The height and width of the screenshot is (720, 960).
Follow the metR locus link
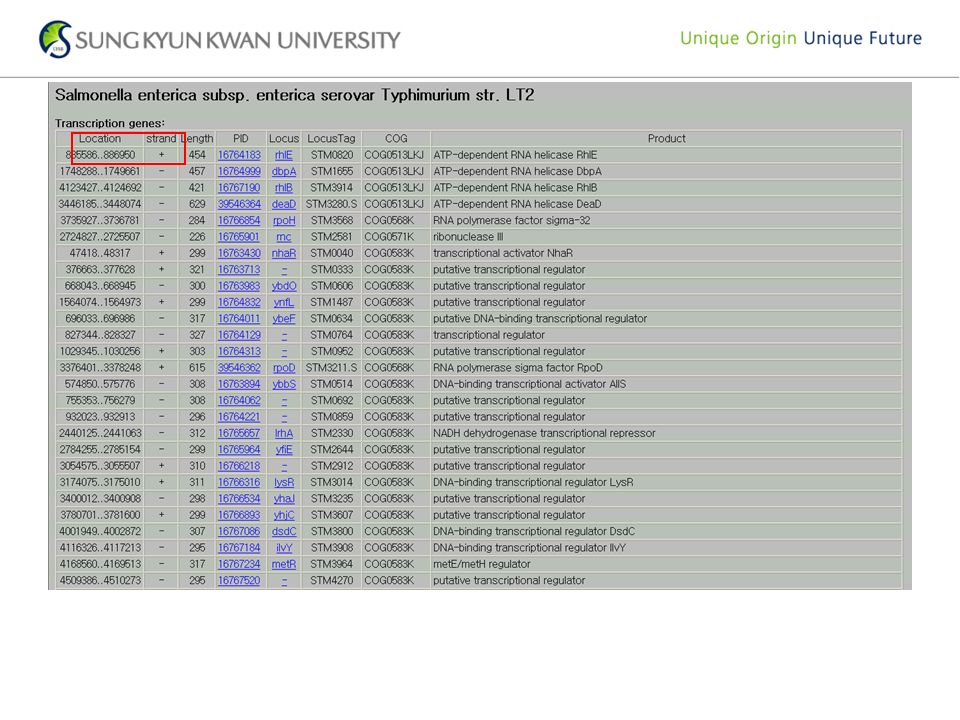pyautogui.click(x=284, y=564)
